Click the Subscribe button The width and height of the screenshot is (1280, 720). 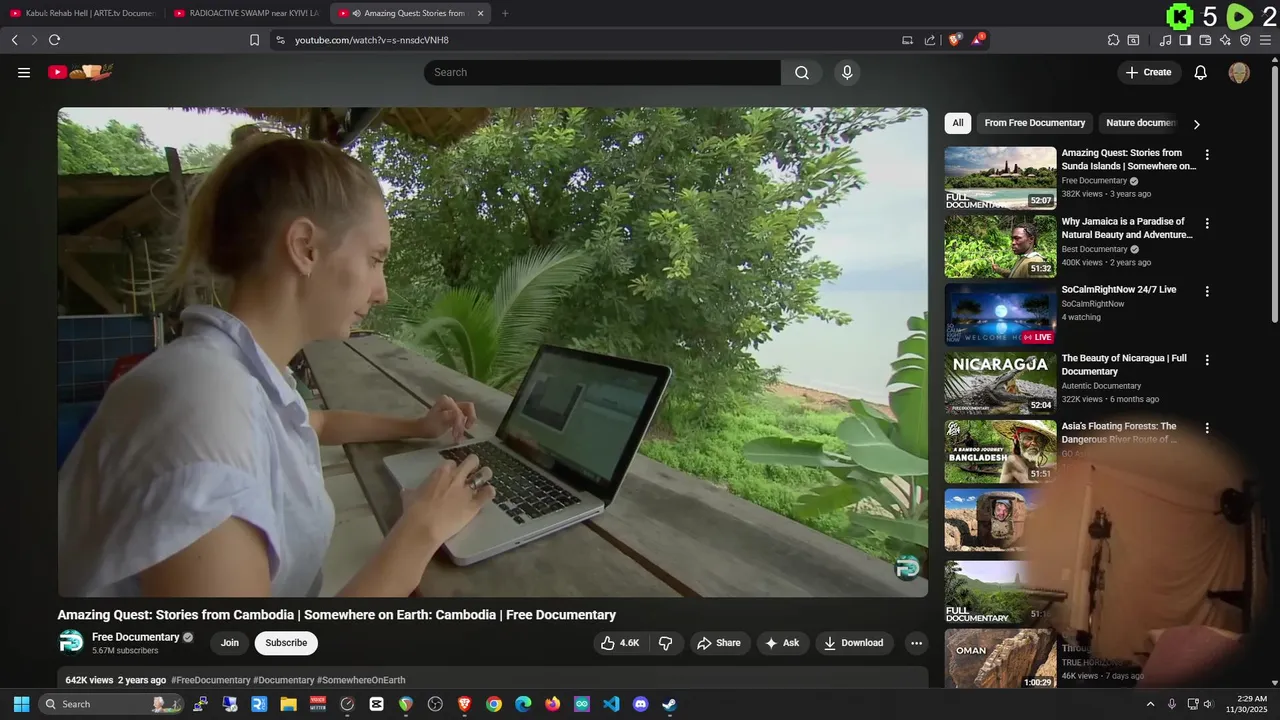pos(286,643)
